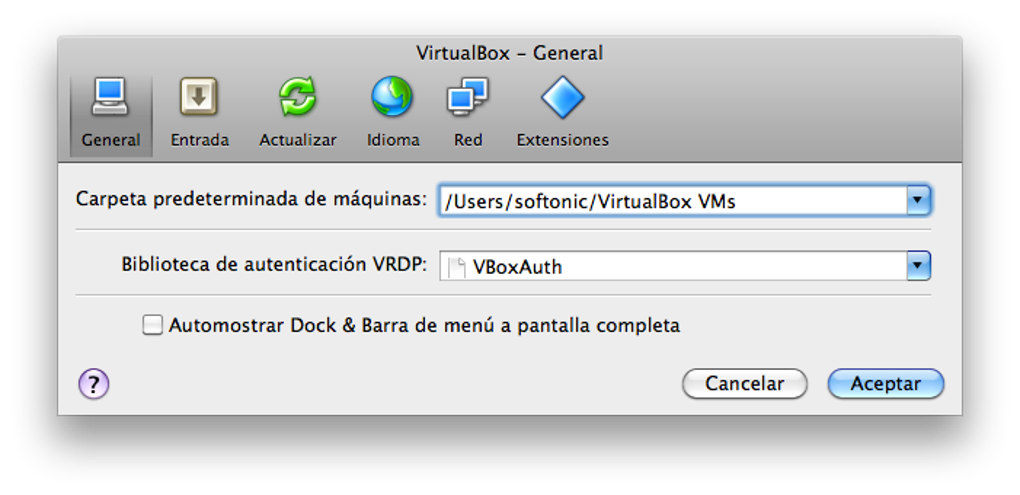1020x495 pixels.
Task: Expand the Carpeta predeterminada dropdown arrow
Action: click(918, 201)
